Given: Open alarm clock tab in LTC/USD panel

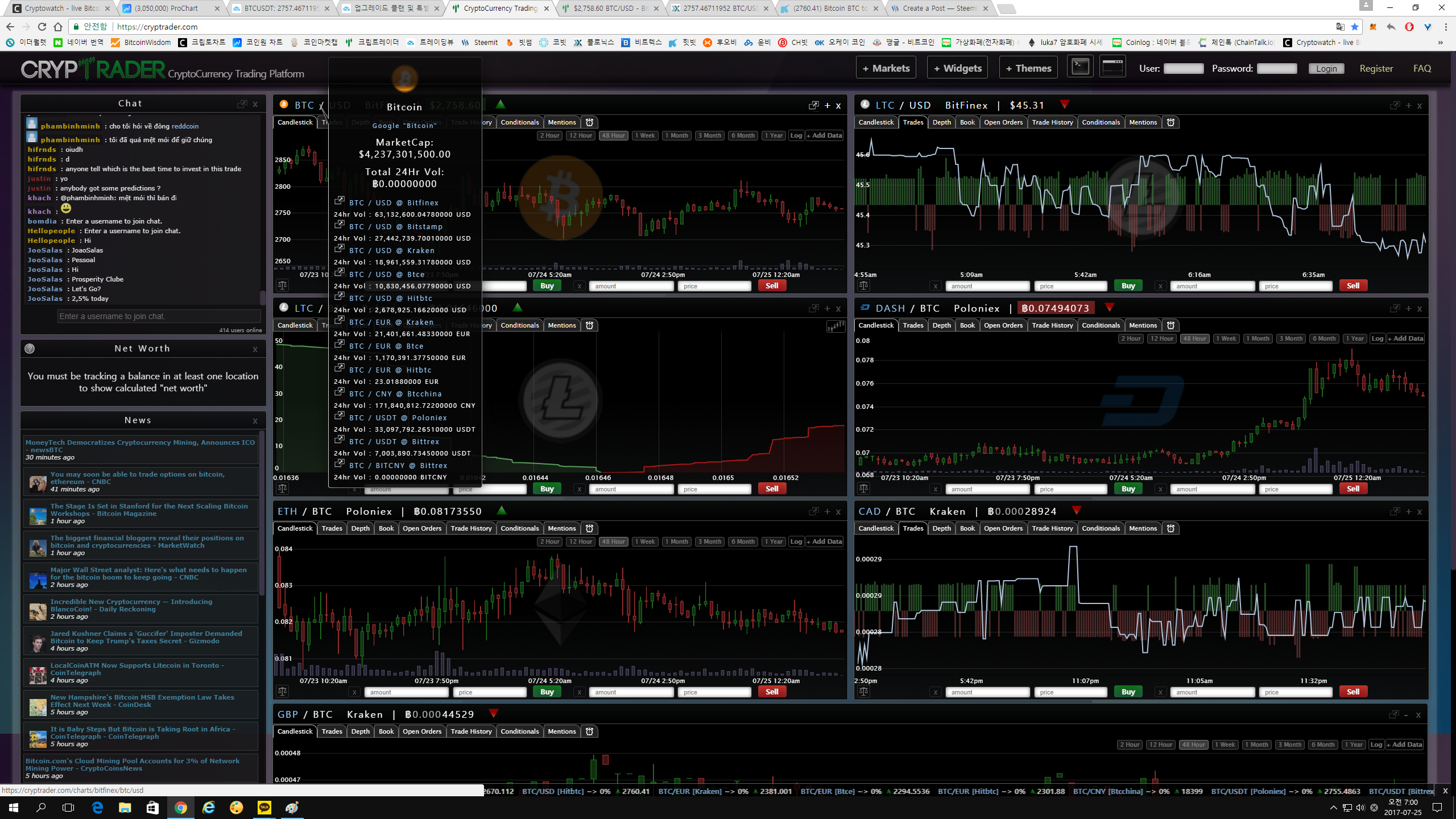Looking at the screenshot, I should 1171,122.
